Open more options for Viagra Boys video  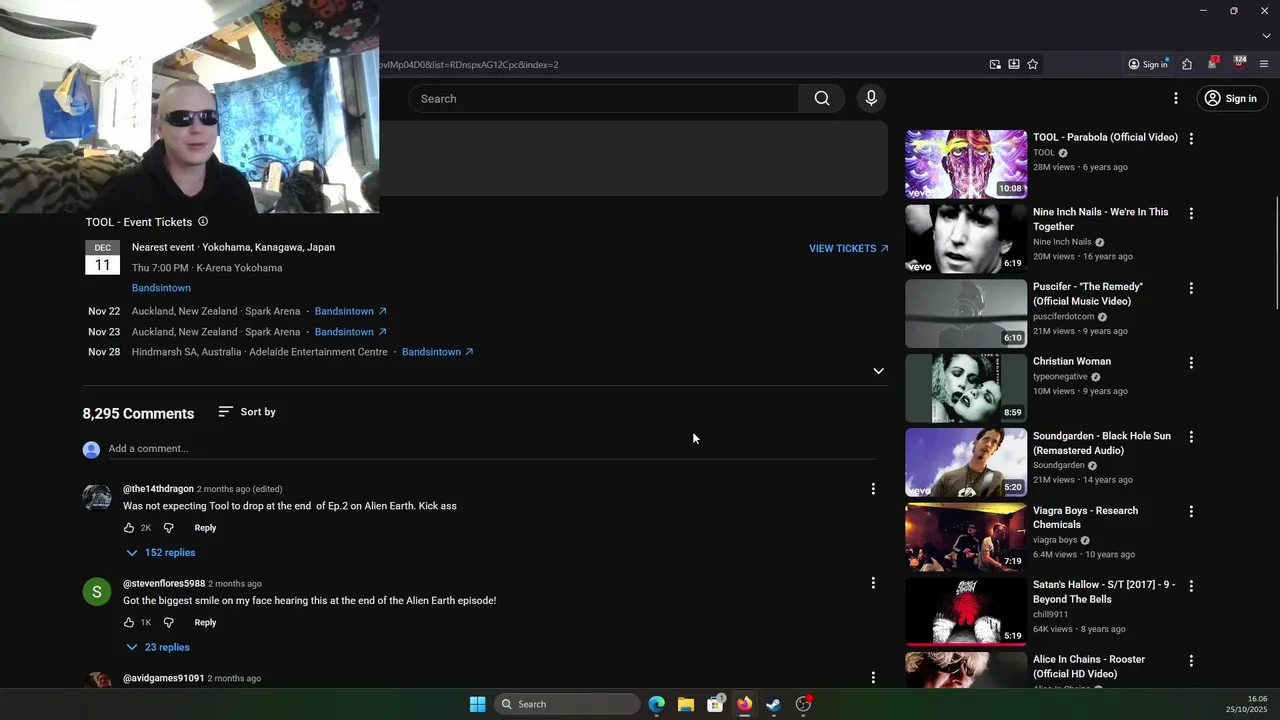tap(1191, 512)
